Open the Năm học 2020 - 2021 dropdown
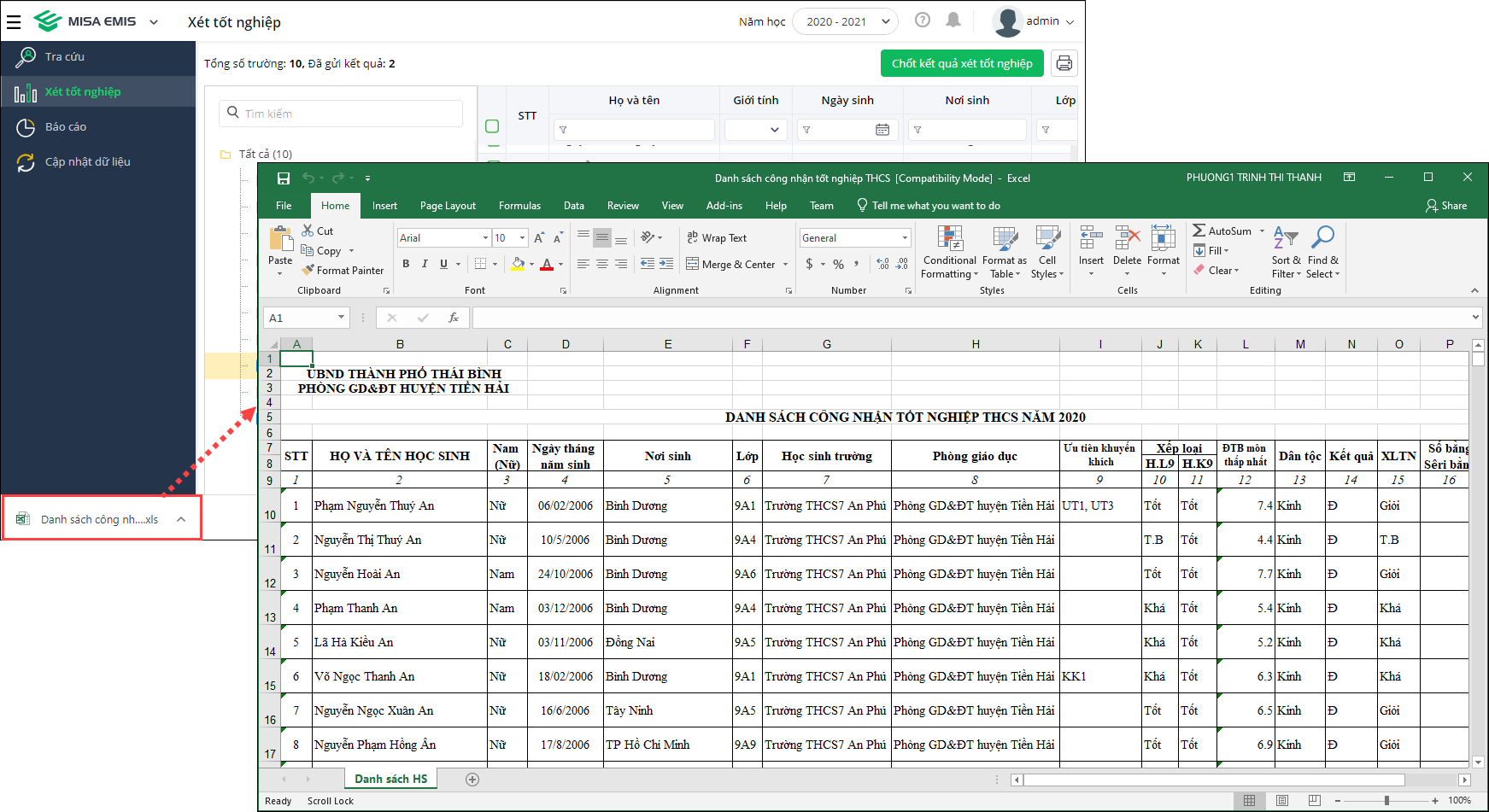The image size is (1489, 812). 844,21
